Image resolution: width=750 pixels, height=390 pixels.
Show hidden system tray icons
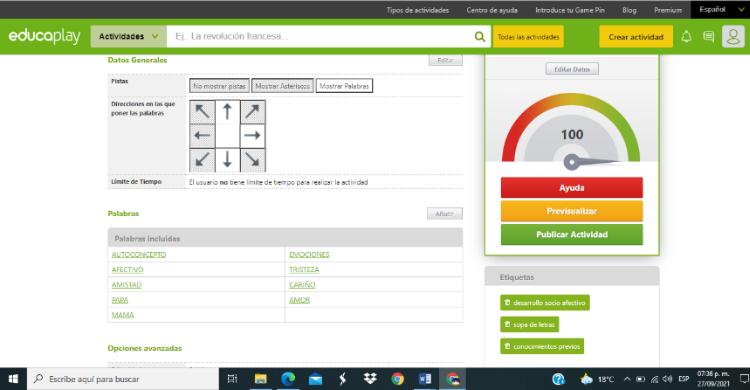point(627,379)
